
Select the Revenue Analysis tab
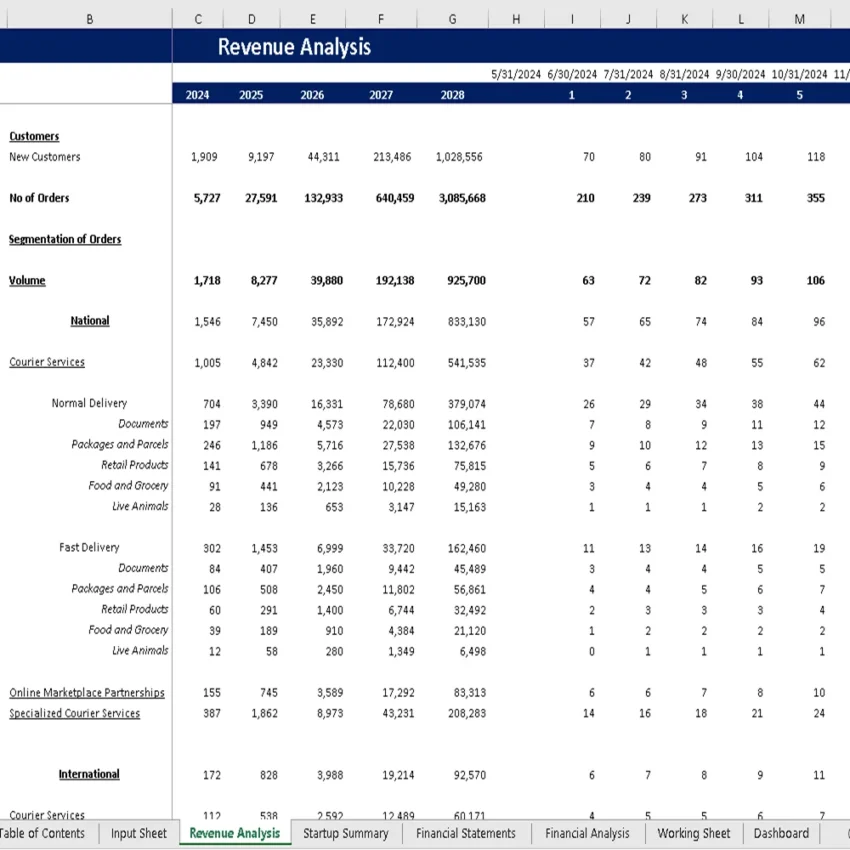pos(234,833)
